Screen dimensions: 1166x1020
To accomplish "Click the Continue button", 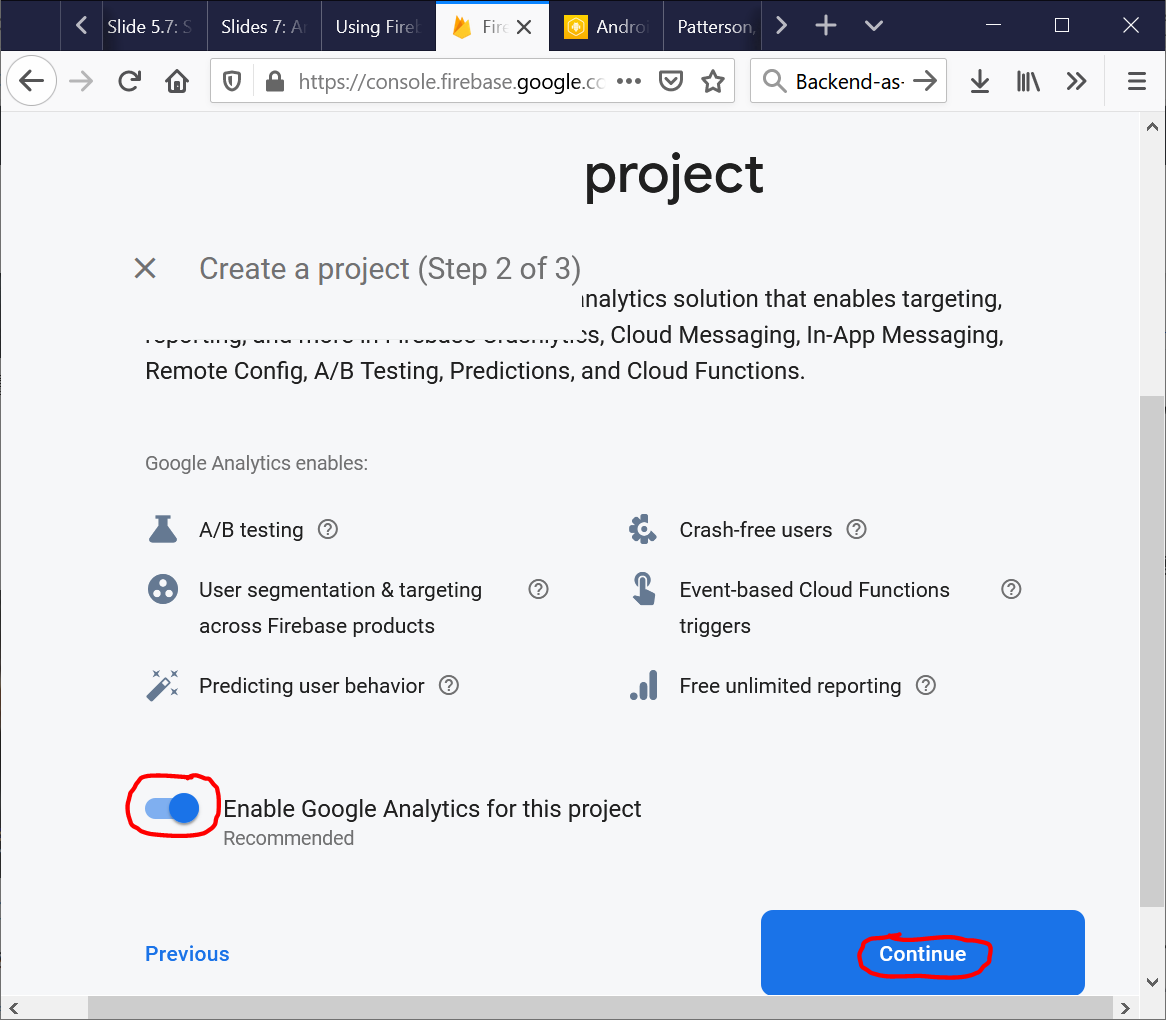I will [922, 953].
